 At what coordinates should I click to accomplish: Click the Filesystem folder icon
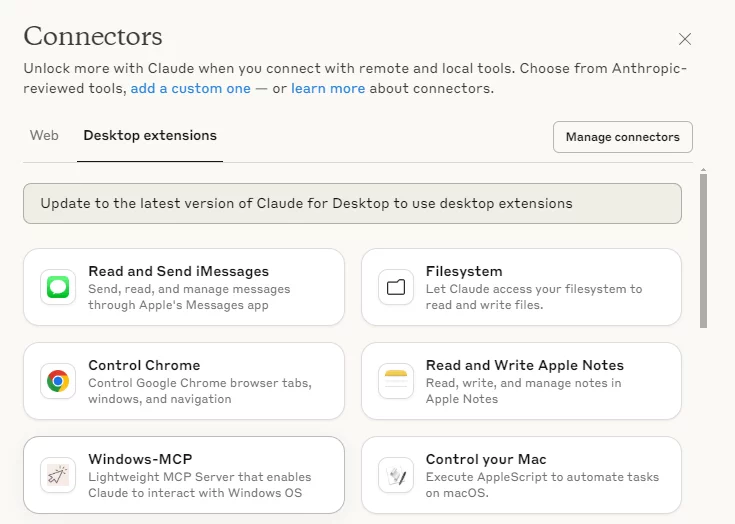point(396,287)
